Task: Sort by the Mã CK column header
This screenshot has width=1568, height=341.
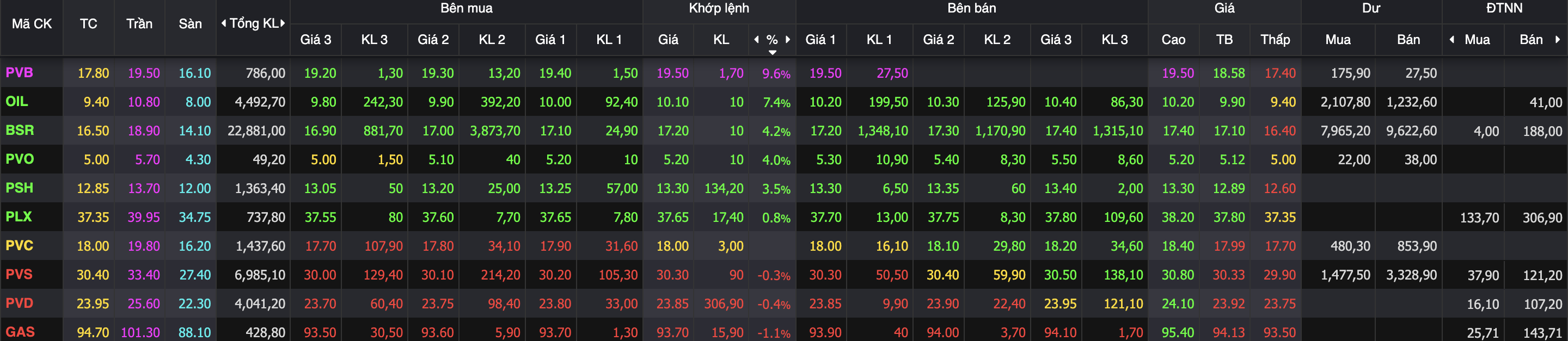Action: click(x=32, y=24)
